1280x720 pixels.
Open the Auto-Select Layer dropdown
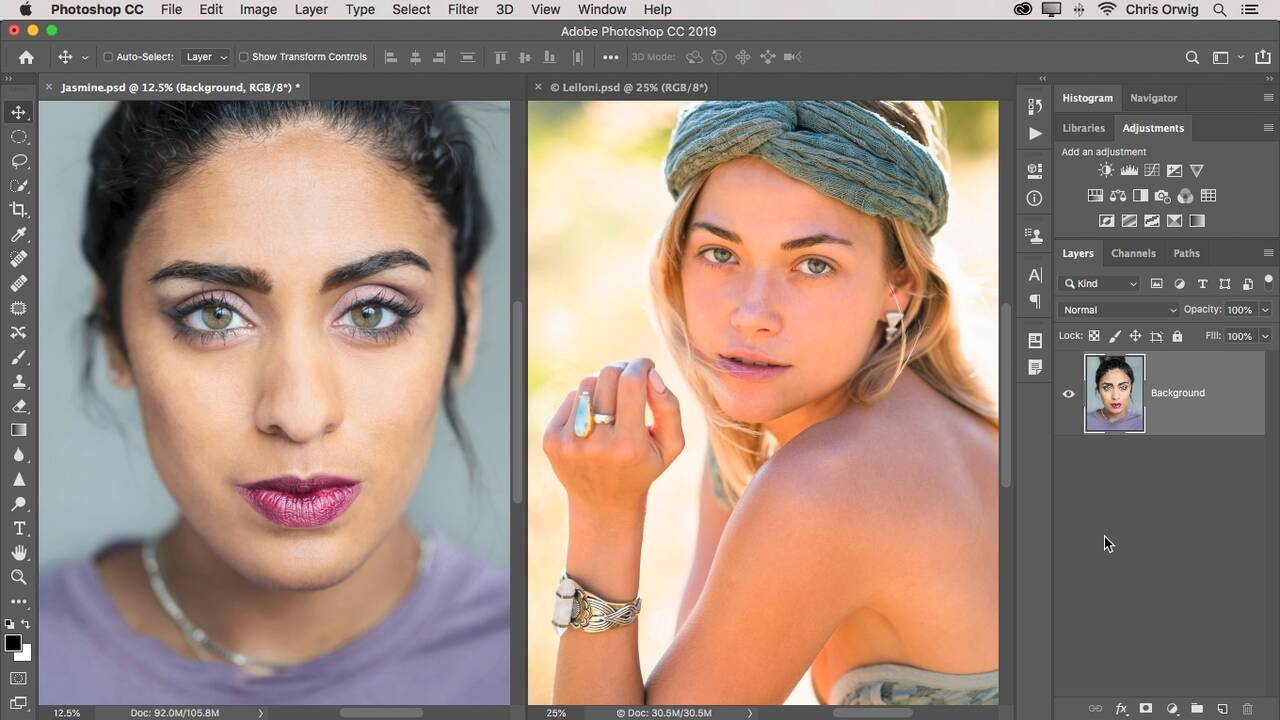pos(207,57)
